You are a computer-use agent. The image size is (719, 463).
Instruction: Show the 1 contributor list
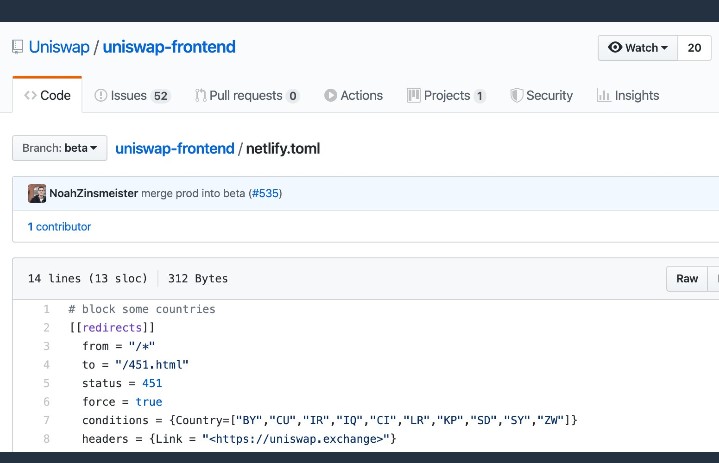click(x=59, y=226)
